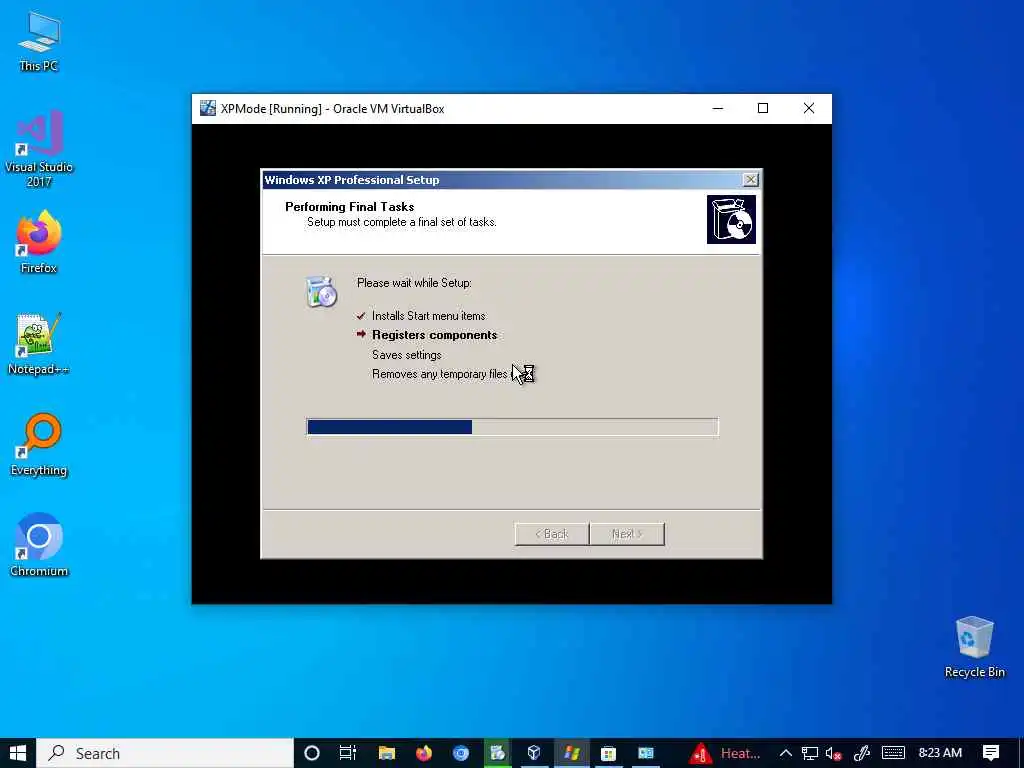
Task: Click the disabled Next button
Action: (x=627, y=534)
